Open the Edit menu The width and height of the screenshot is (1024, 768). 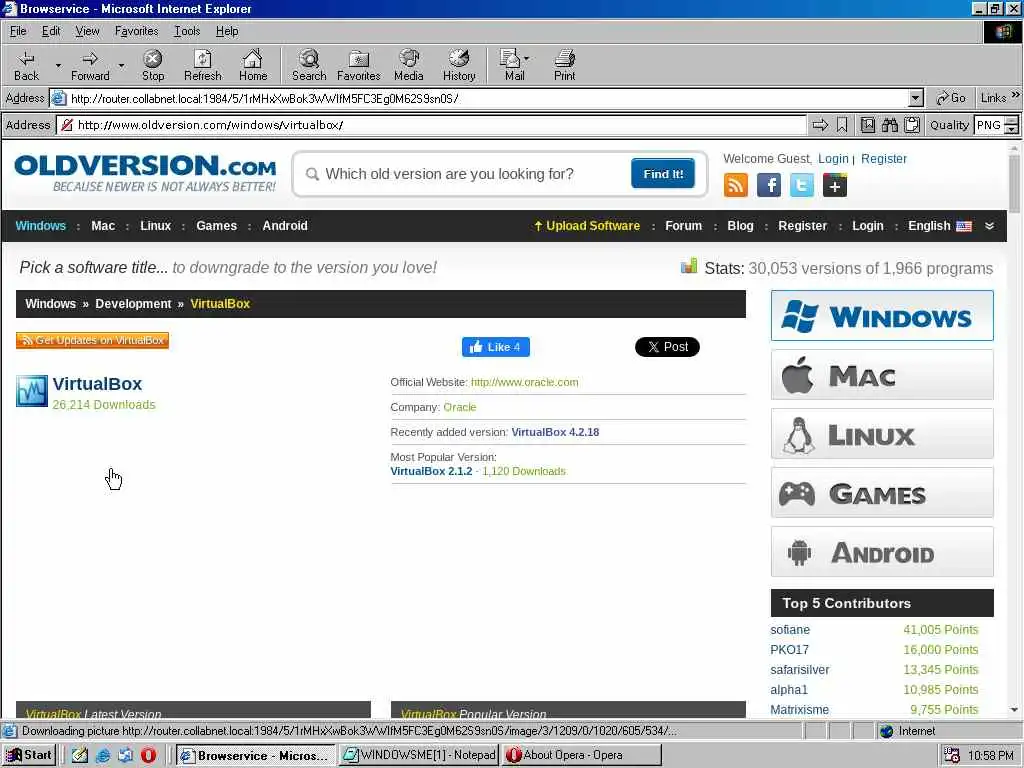point(51,31)
